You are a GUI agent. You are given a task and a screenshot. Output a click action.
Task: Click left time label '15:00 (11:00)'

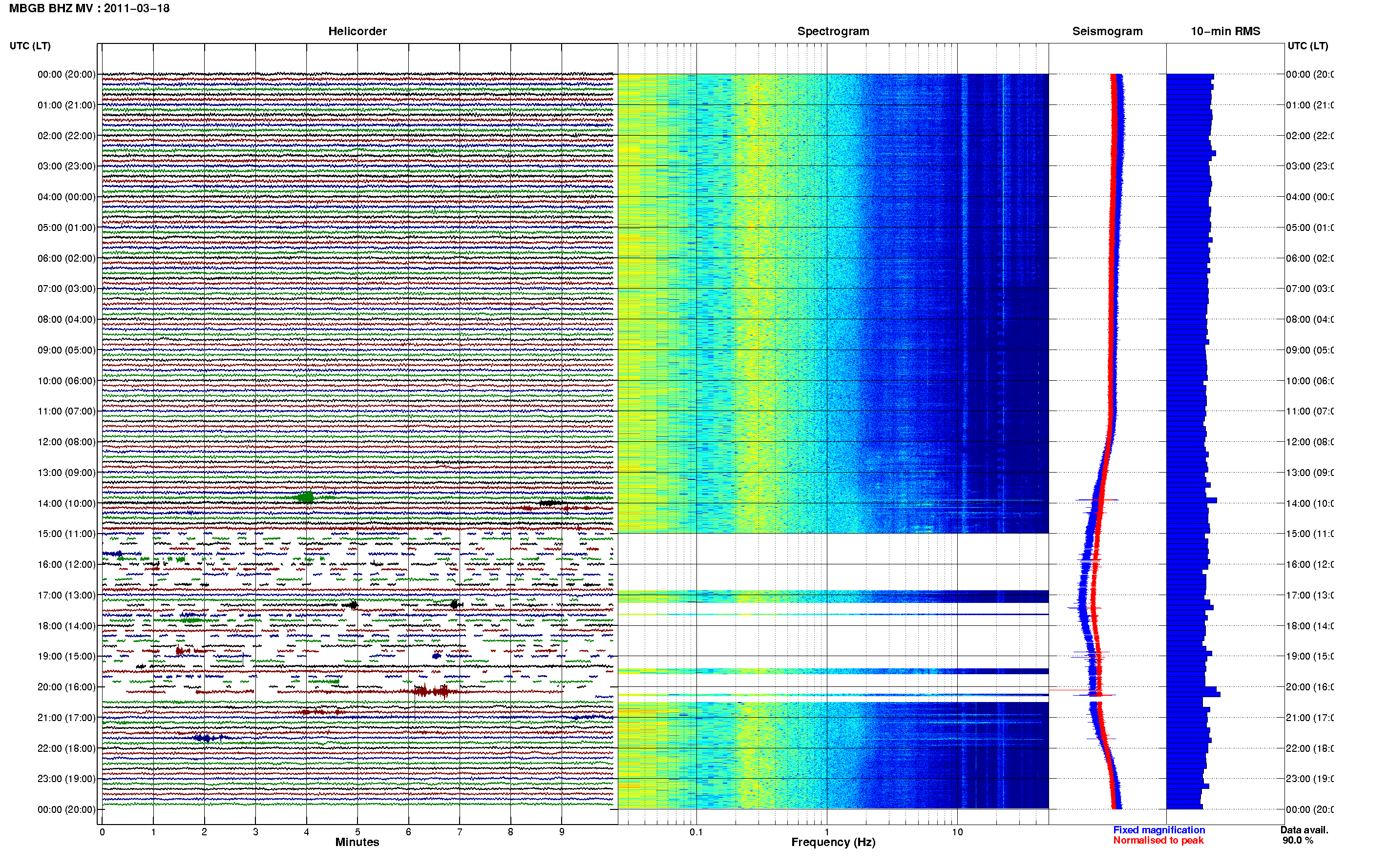tap(66, 533)
